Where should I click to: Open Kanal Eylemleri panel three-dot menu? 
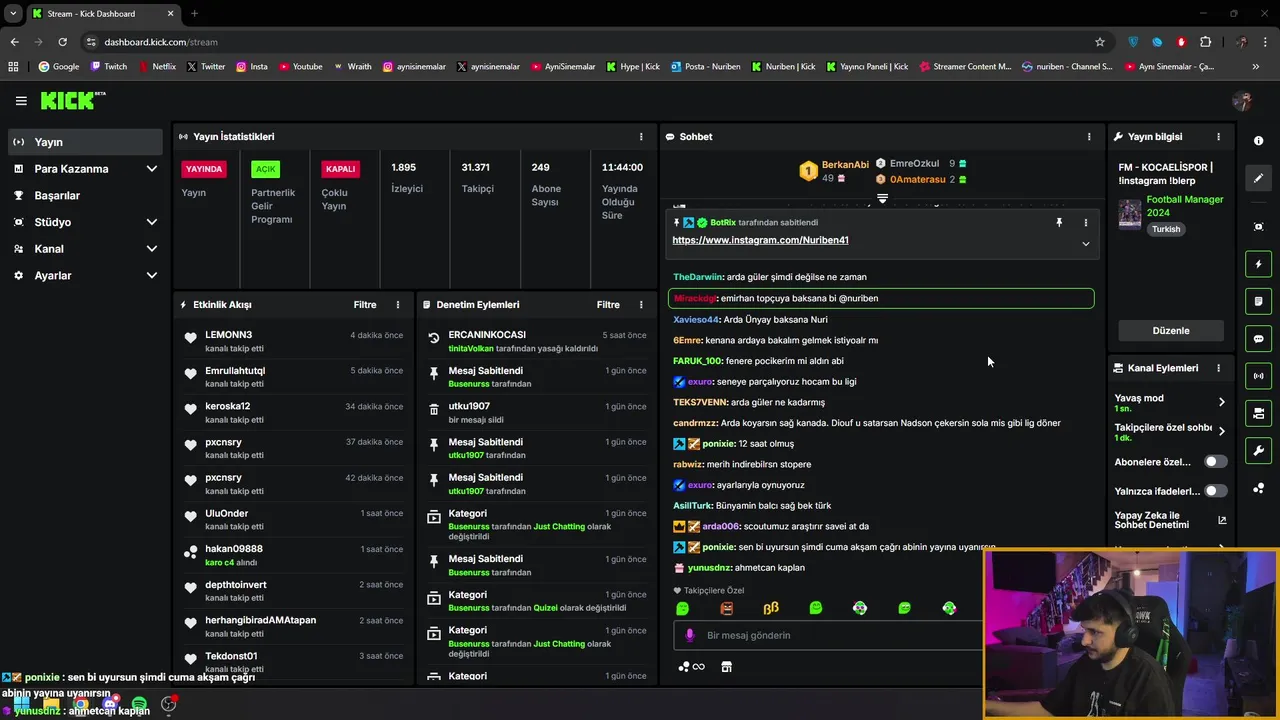tap(1218, 368)
